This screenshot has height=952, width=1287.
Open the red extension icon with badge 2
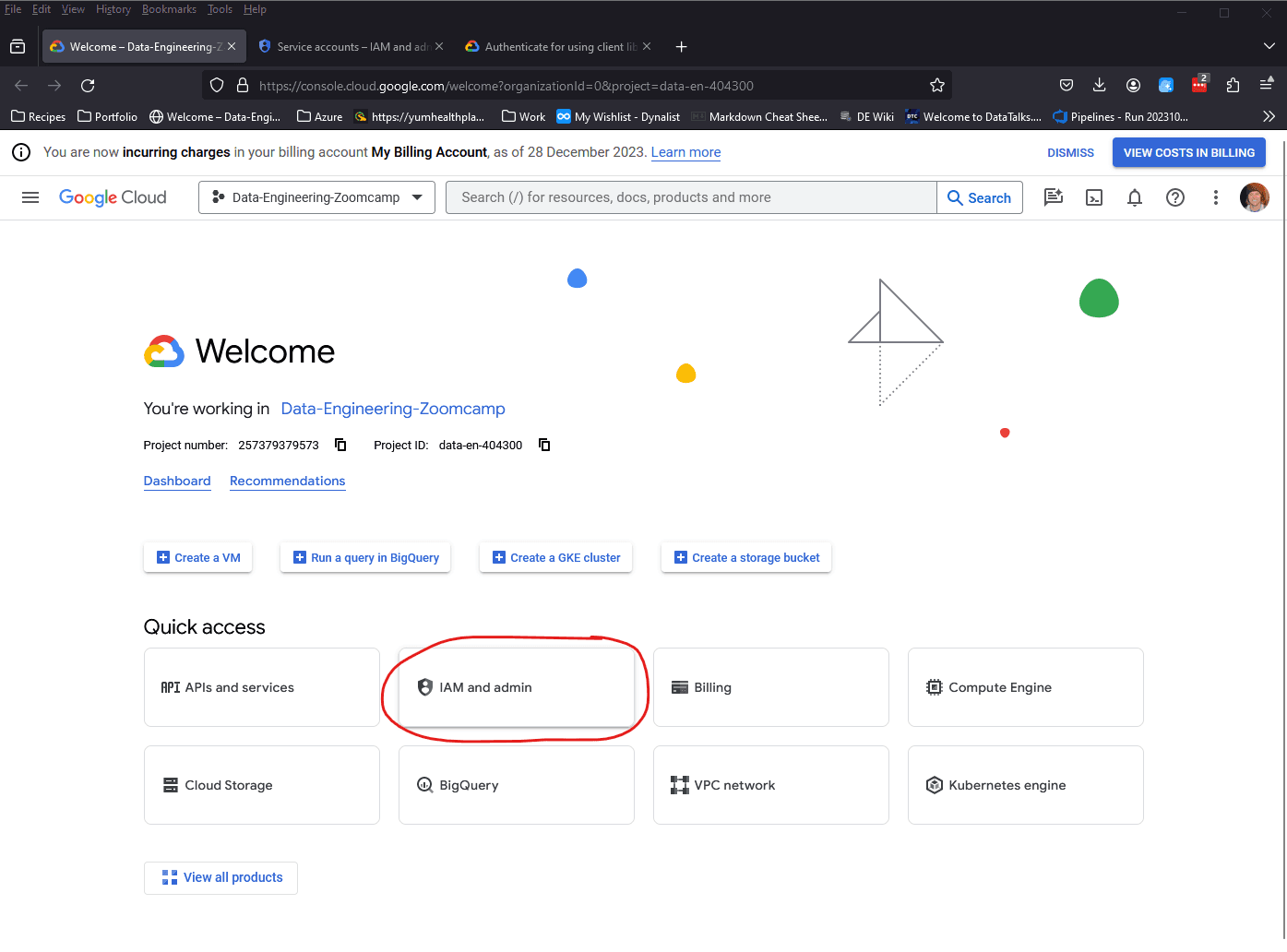coord(1199,84)
